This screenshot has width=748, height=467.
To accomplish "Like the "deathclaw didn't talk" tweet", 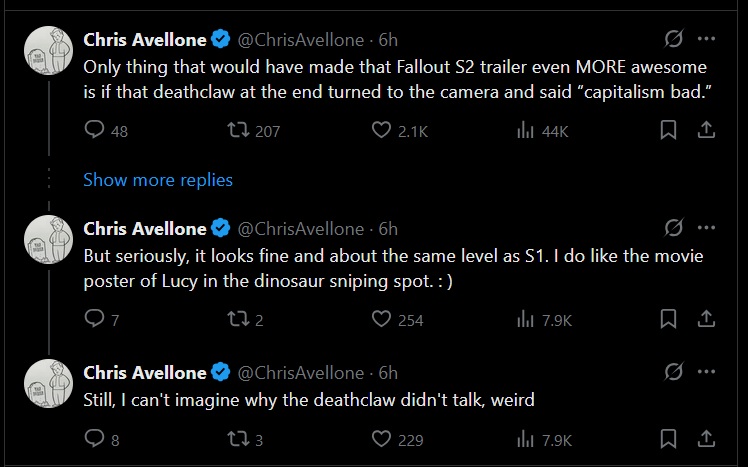I will [x=381, y=439].
